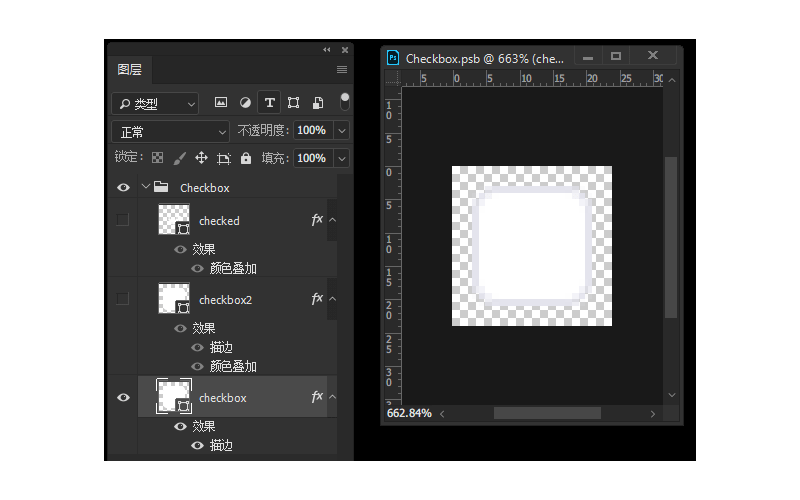Image resolution: width=800 pixels, height=500 pixels.
Task: Show the checked layer visibility box
Action: pyautogui.click(x=123, y=220)
